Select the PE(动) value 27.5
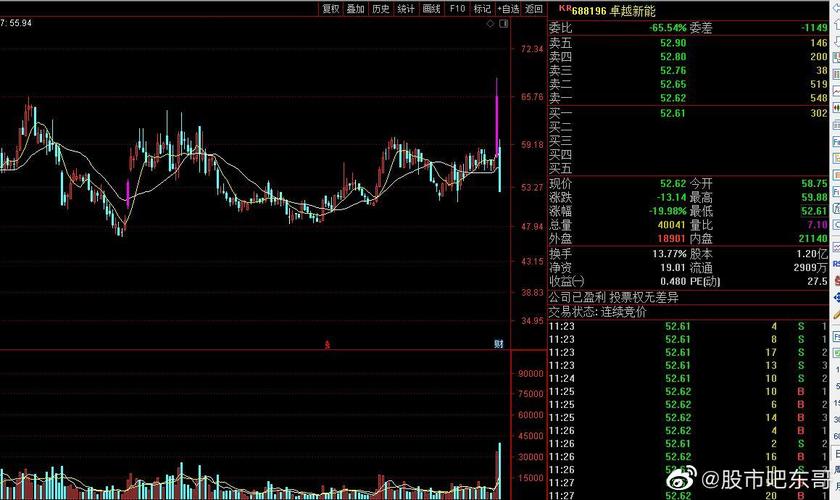 (818, 281)
